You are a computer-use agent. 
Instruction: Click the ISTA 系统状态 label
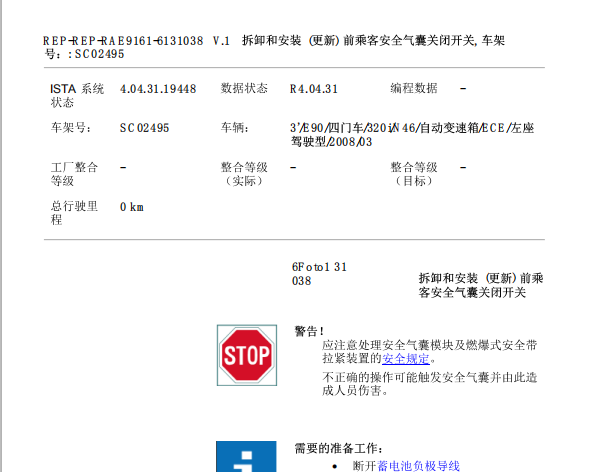[77, 96]
